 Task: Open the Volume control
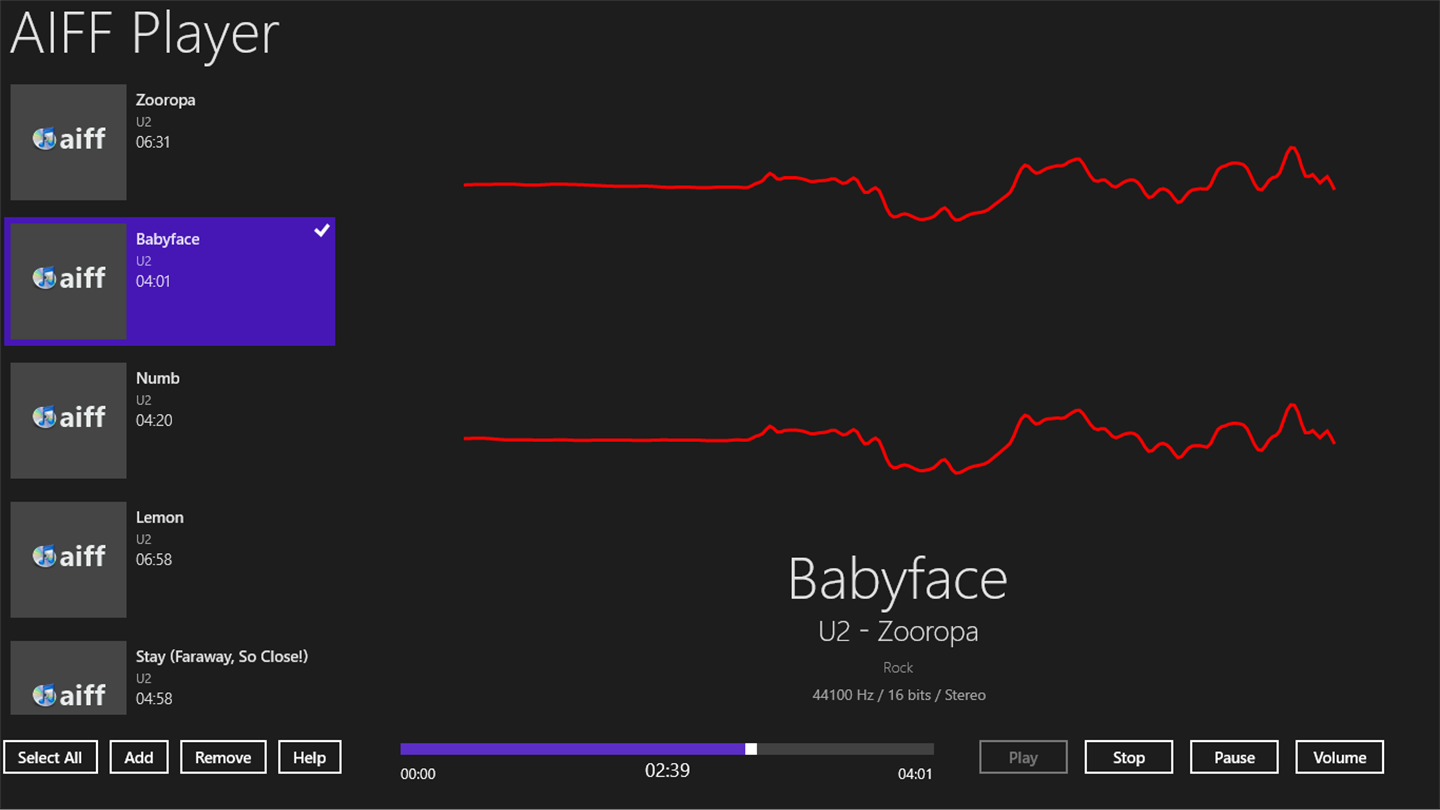click(x=1340, y=757)
